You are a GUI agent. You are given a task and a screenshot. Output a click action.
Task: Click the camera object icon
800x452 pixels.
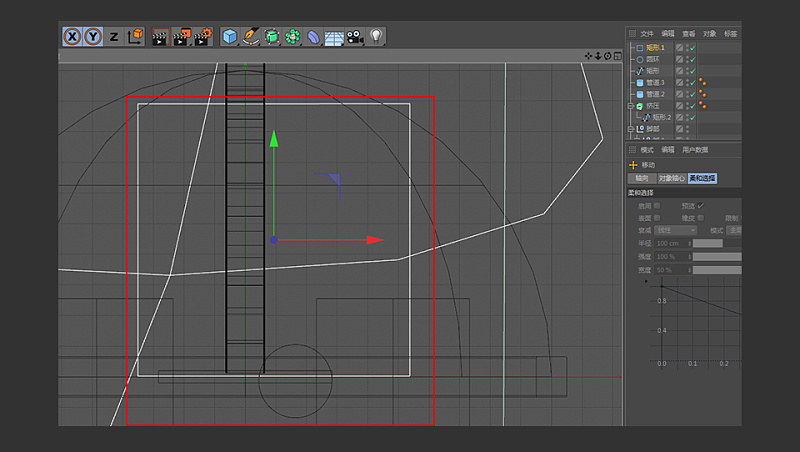coord(355,37)
